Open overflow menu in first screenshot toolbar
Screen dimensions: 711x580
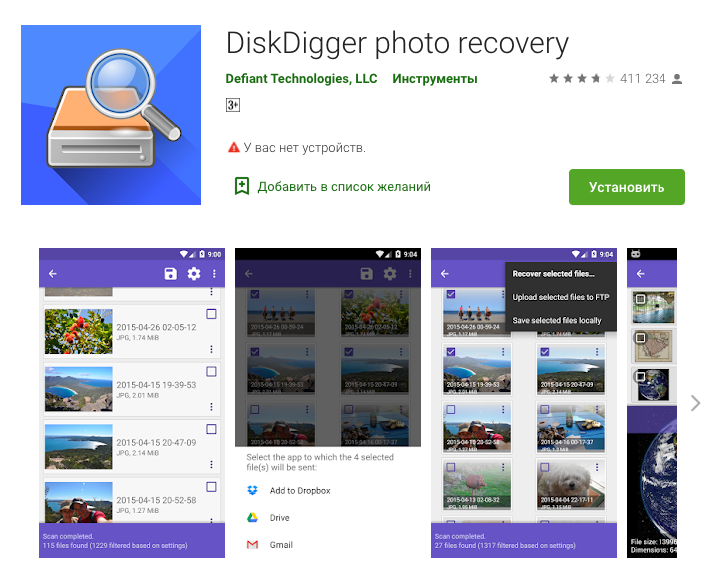(x=214, y=273)
